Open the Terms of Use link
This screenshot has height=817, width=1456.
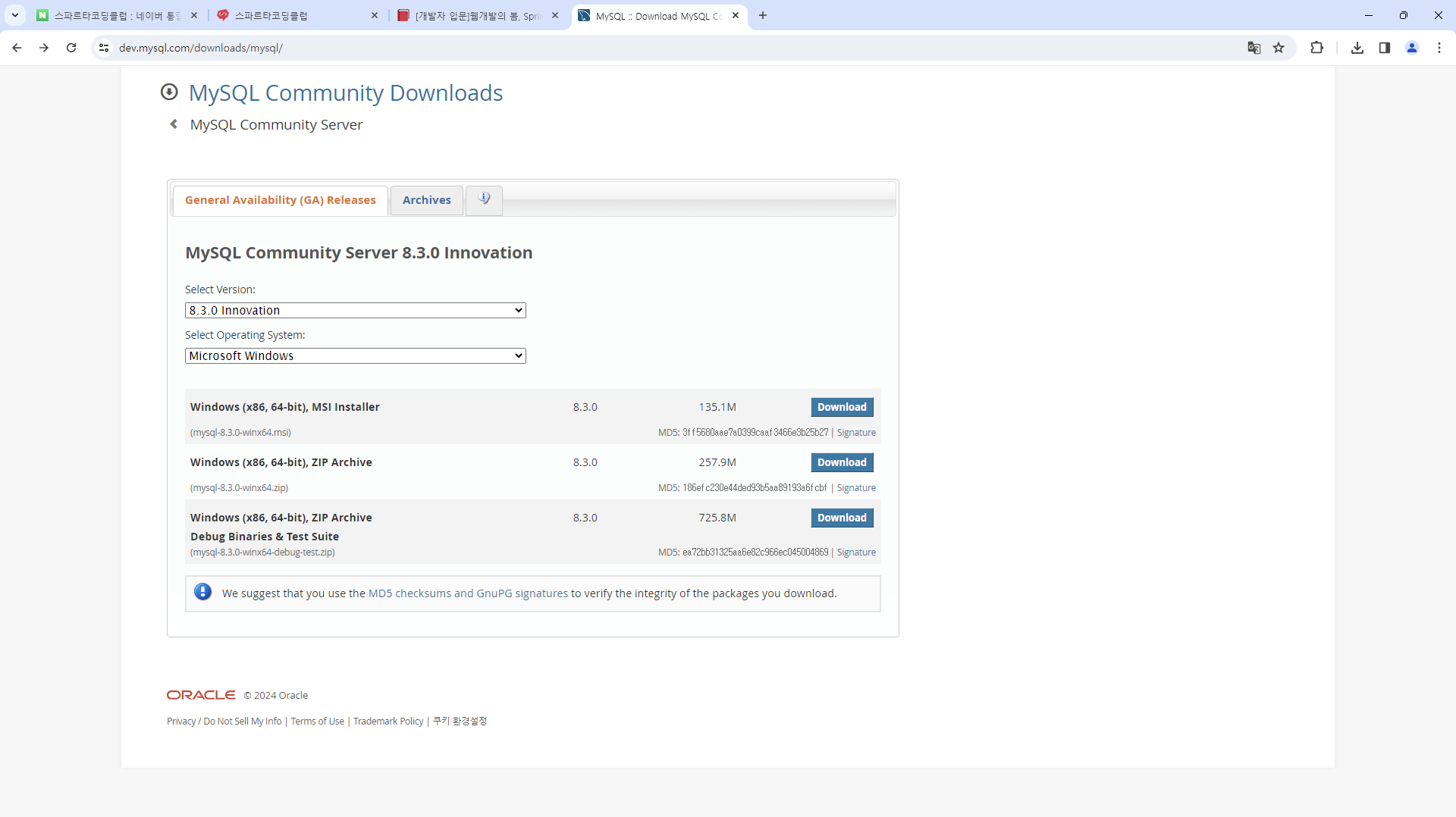click(x=317, y=722)
